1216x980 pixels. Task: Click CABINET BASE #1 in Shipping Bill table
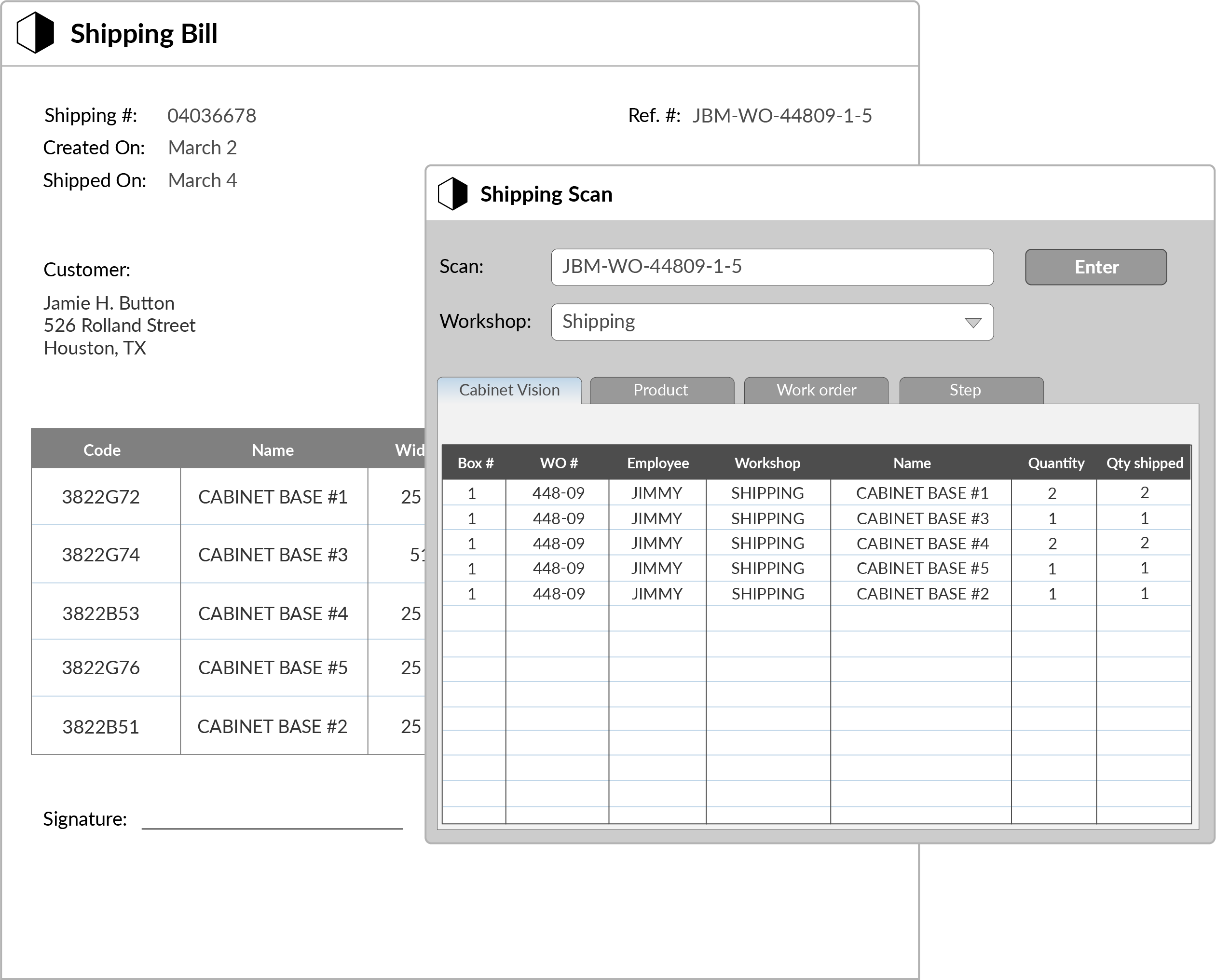point(273,497)
